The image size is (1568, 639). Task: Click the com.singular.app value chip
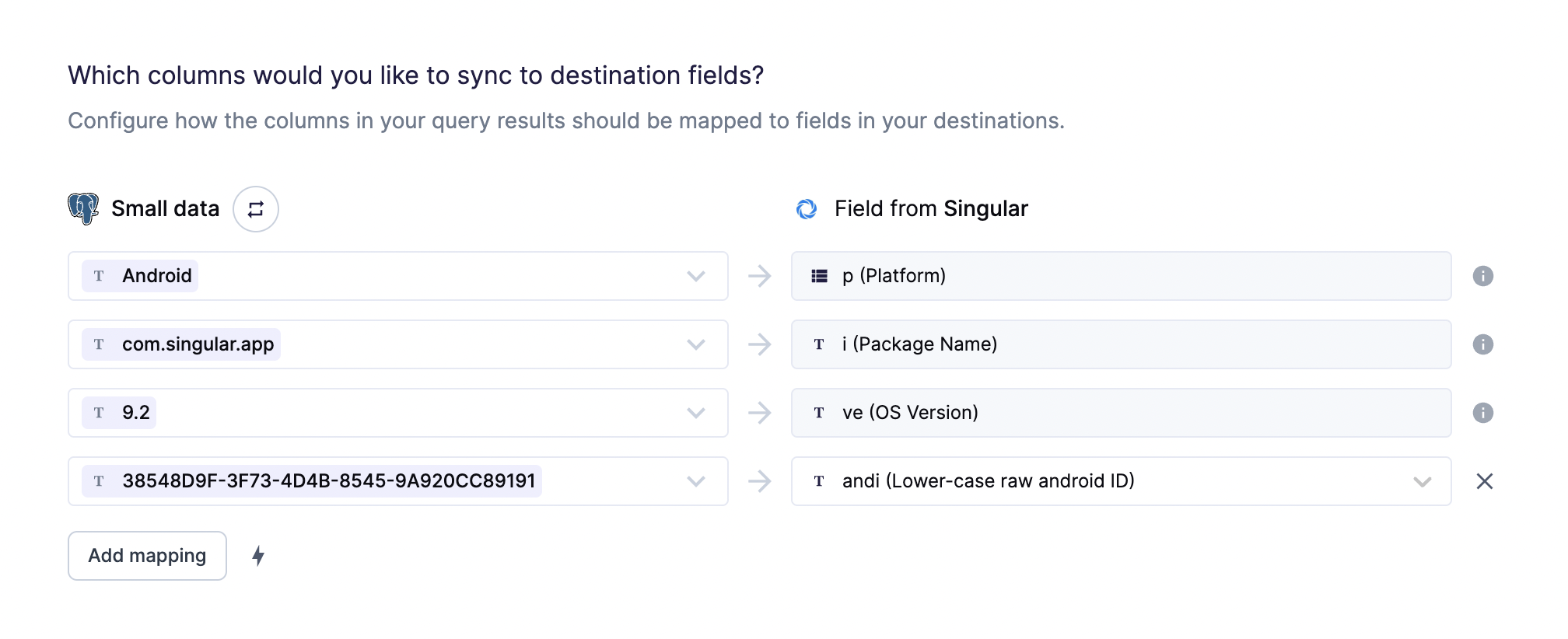pyautogui.click(x=181, y=344)
